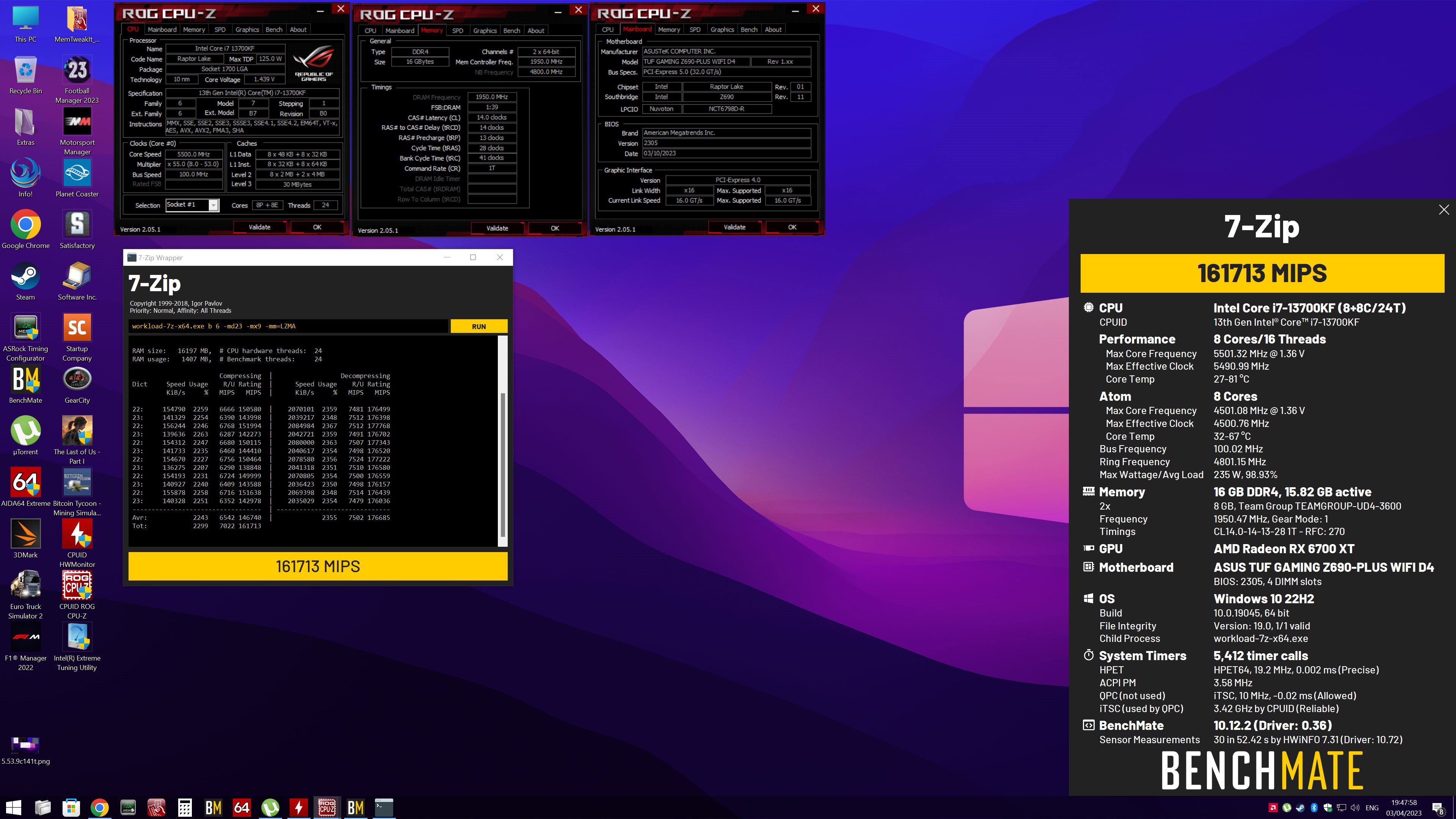The image size is (1456, 819).
Task: Click the BenchMate score banner 161713 MIPS
Action: coord(1262,273)
